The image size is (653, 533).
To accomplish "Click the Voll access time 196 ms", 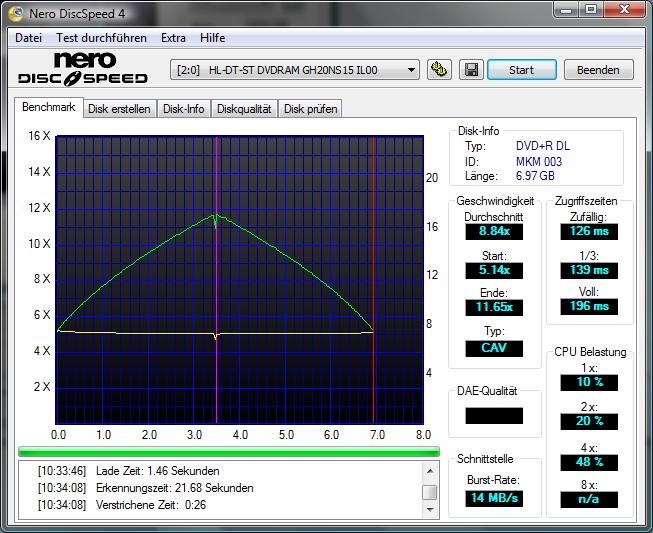I will 589,306.
